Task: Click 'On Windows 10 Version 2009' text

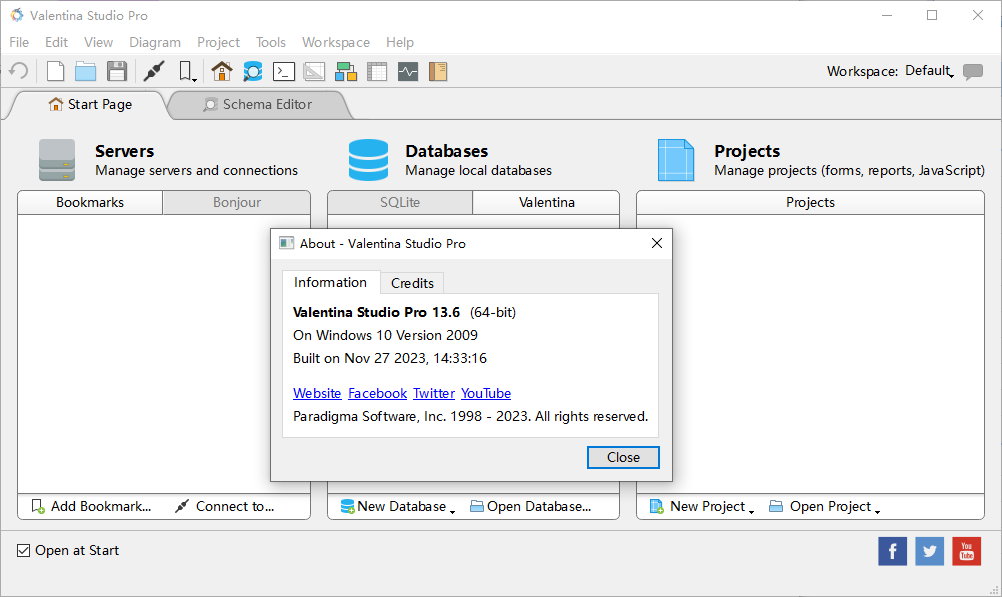Action: tap(385, 335)
